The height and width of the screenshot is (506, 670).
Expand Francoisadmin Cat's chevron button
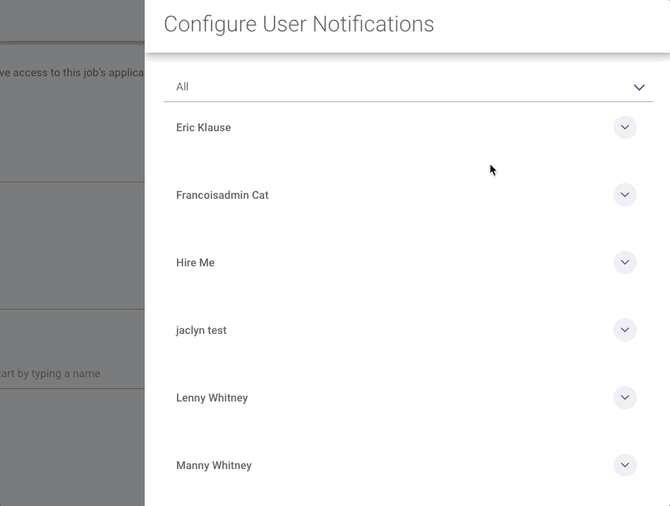[x=624, y=195]
